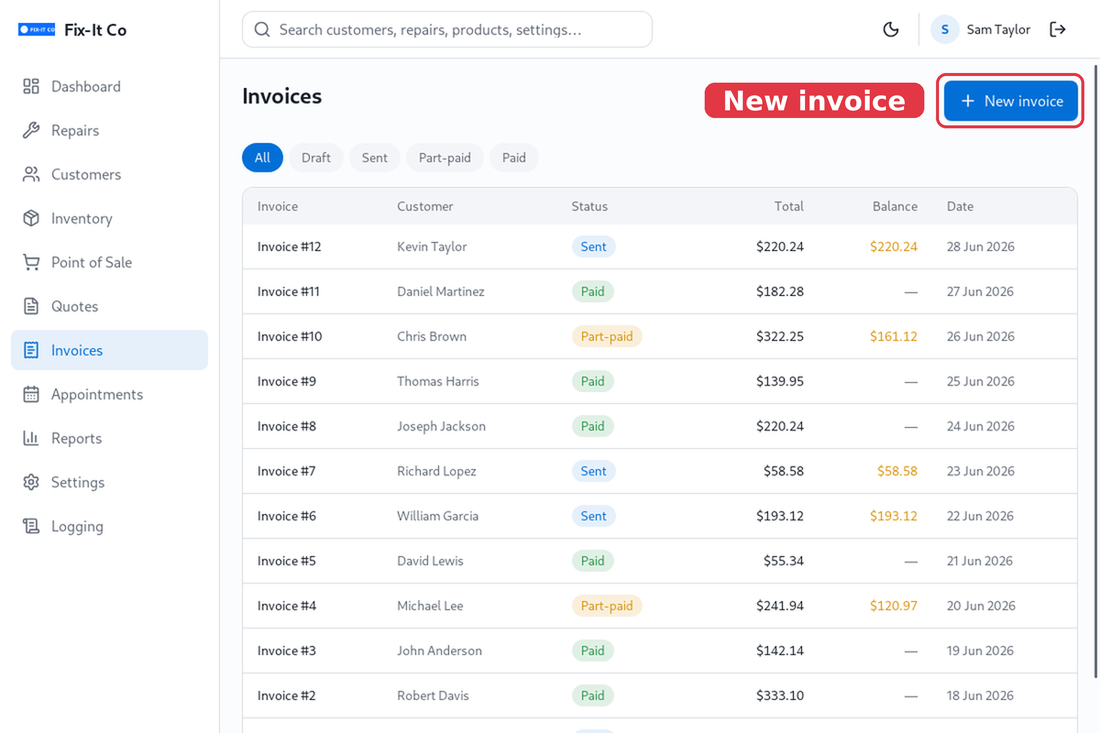Screen dimensions: 1100x733
Task: Click Paid badge for Invoice #9
Action: pyautogui.click(x=593, y=382)
